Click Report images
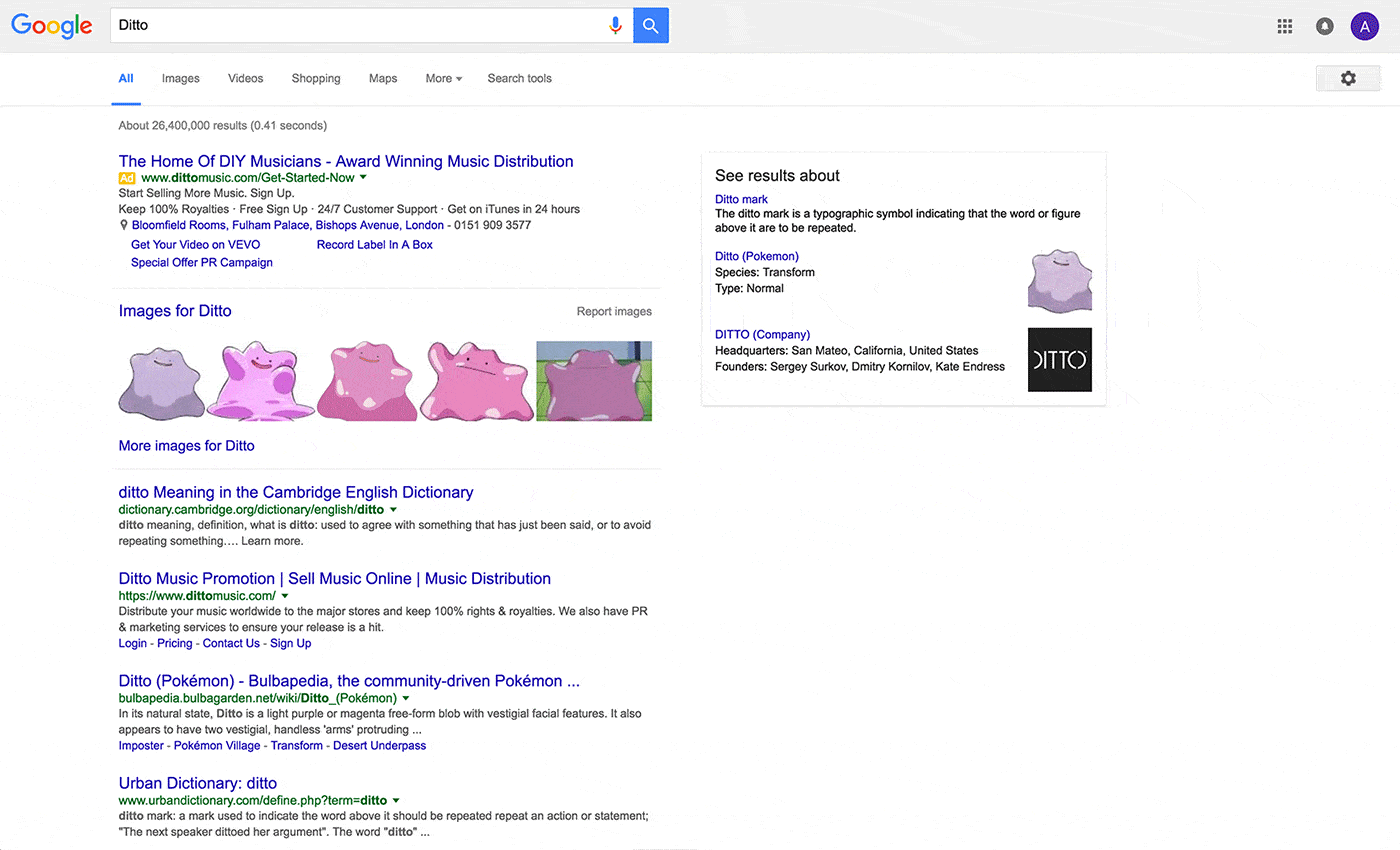This screenshot has height=850, width=1400. pyautogui.click(x=614, y=311)
